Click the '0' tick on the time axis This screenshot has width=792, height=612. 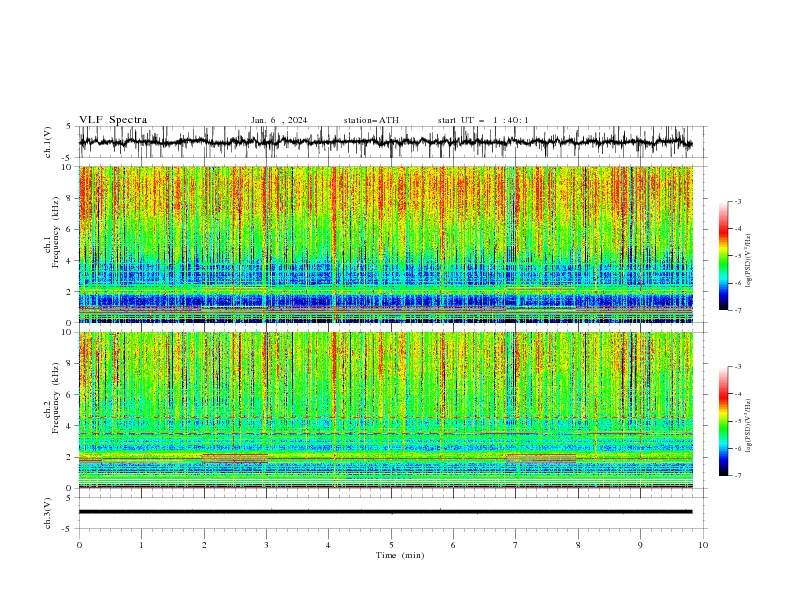pos(79,545)
